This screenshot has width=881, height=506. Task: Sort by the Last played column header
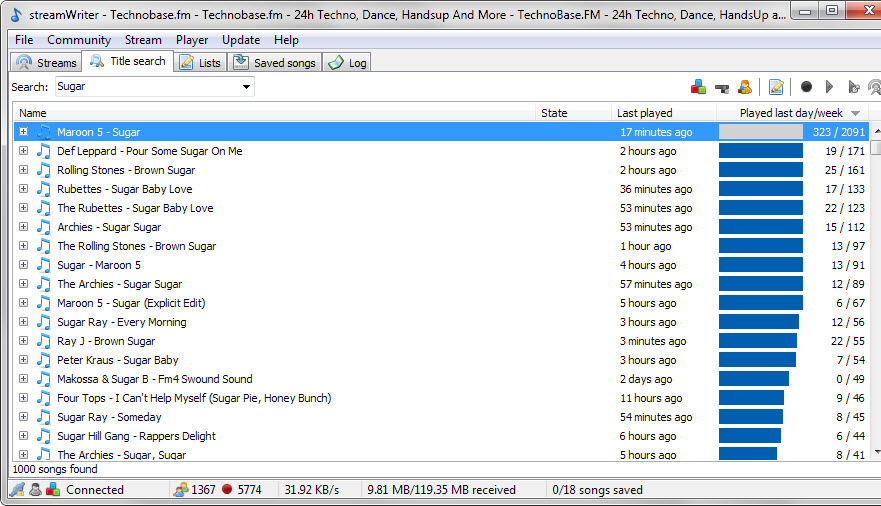pos(664,113)
